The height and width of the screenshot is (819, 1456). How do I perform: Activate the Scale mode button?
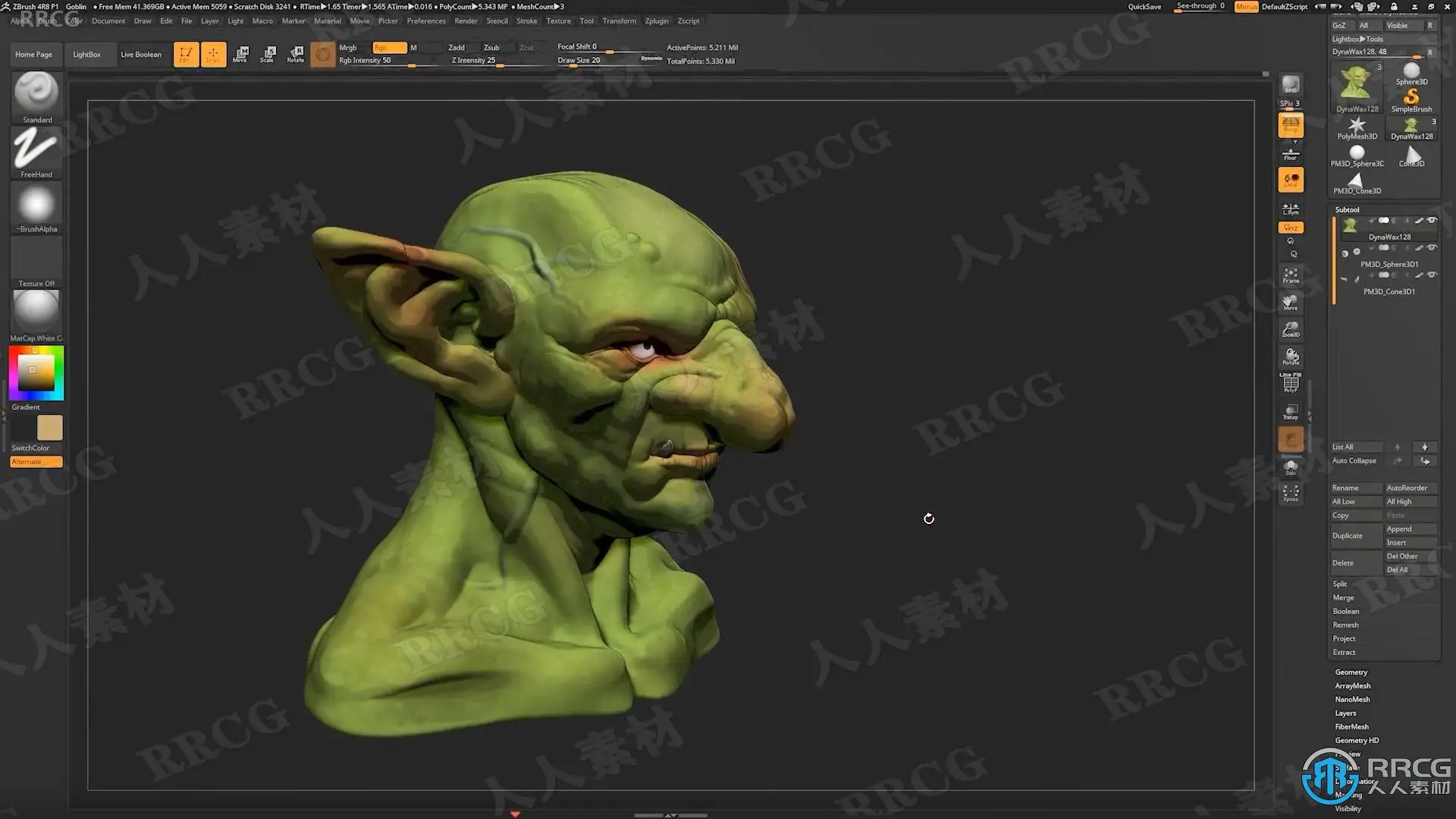pyautogui.click(x=268, y=54)
